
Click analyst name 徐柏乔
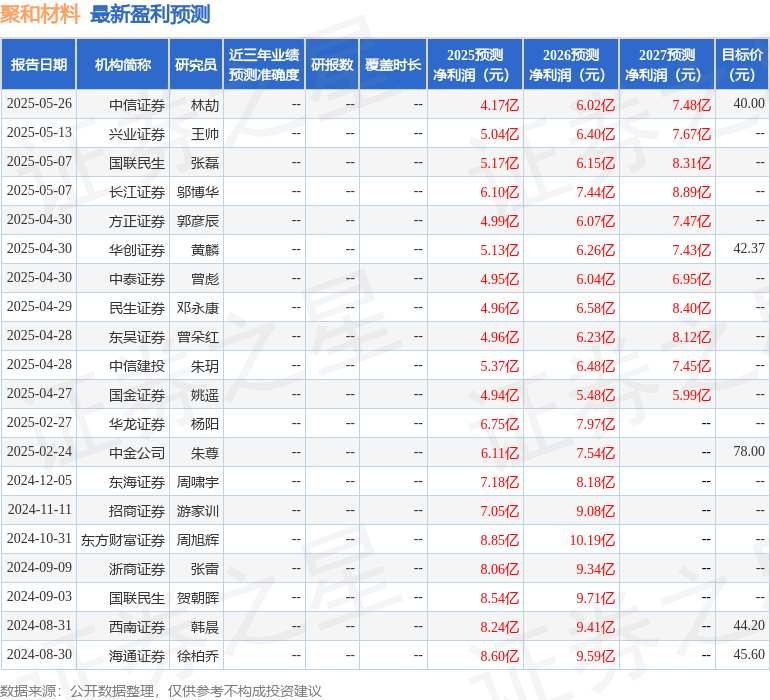coord(198,656)
